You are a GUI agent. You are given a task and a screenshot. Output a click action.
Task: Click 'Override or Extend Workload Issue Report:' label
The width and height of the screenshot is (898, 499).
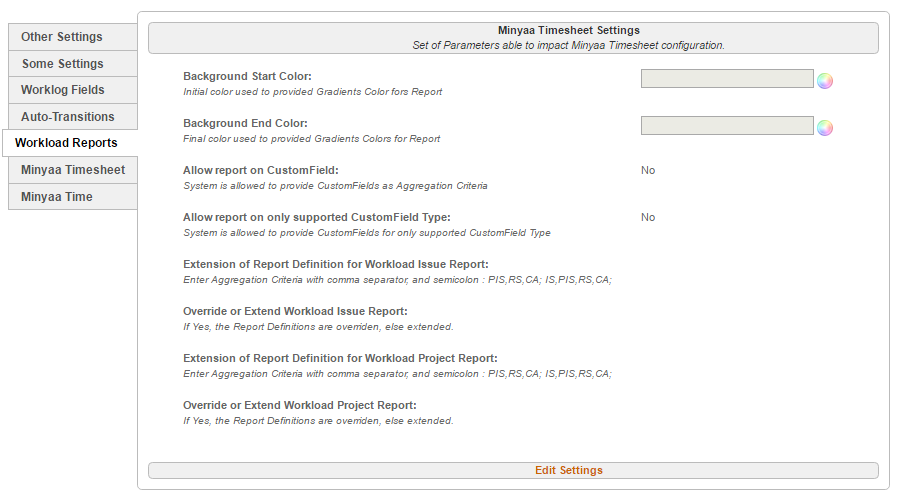pyautogui.click(x=295, y=311)
